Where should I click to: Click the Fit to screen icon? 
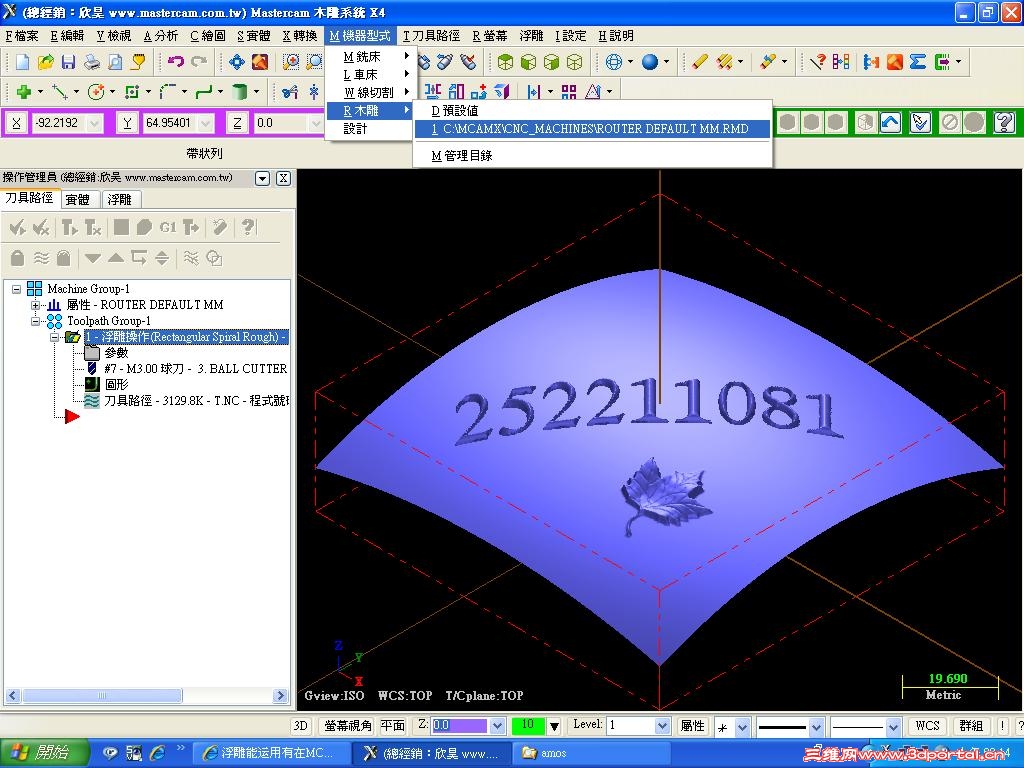tap(236, 62)
